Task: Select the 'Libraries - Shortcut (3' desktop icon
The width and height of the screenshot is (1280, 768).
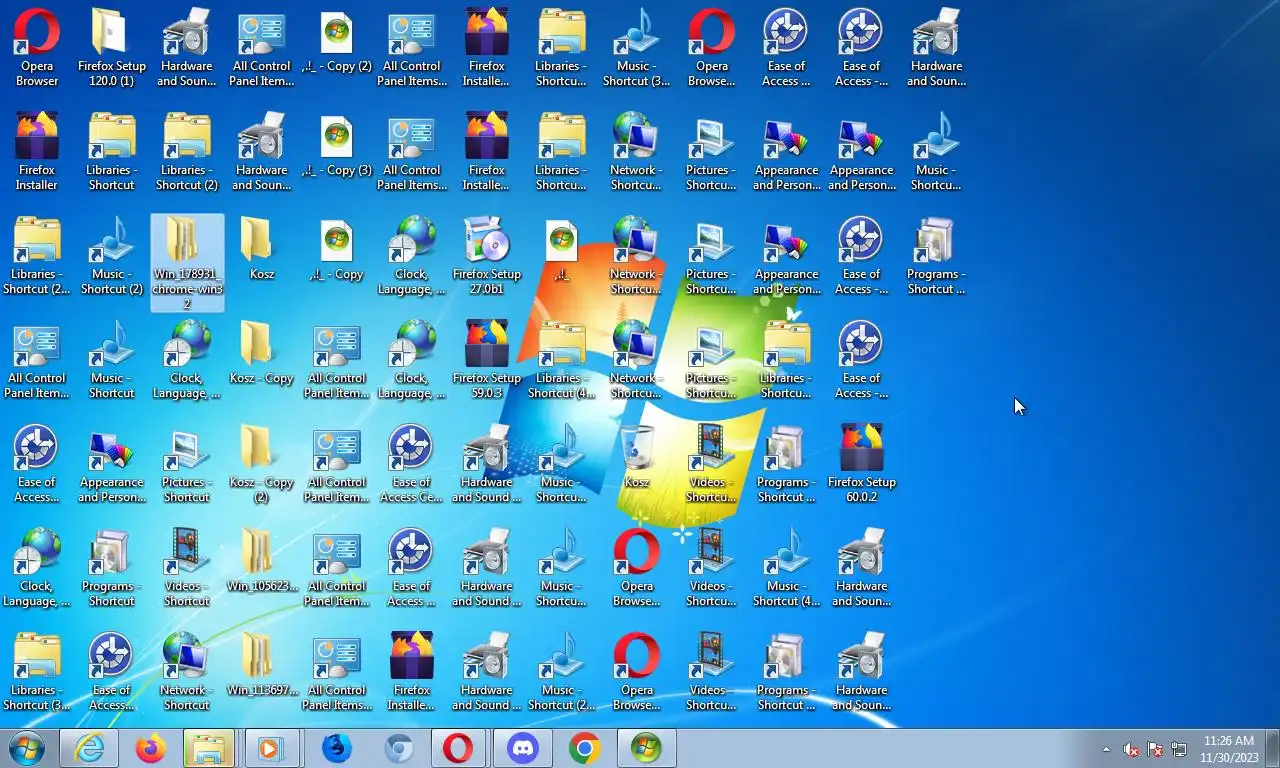Action: pyautogui.click(x=37, y=672)
